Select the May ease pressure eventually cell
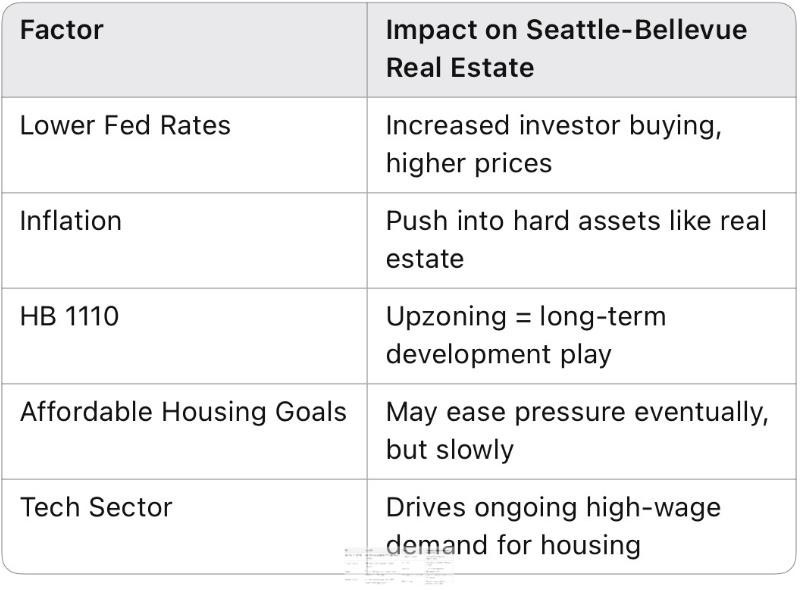 point(582,431)
